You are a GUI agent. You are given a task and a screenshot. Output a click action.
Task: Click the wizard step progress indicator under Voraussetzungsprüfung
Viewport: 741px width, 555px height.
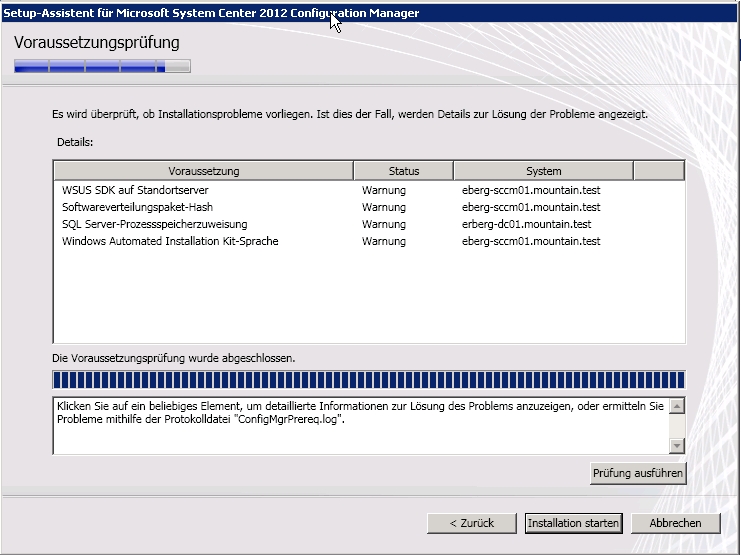pyautogui.click(x=102, y=67)
